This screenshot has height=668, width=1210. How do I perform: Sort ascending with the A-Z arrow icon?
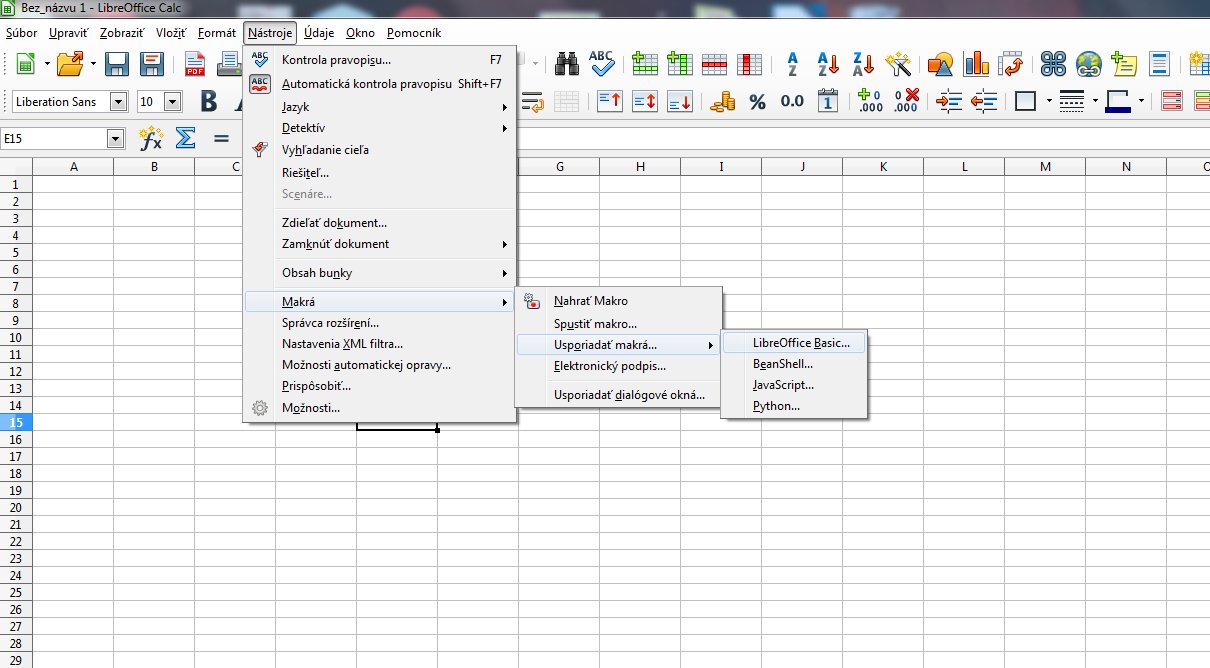[828, 65]
